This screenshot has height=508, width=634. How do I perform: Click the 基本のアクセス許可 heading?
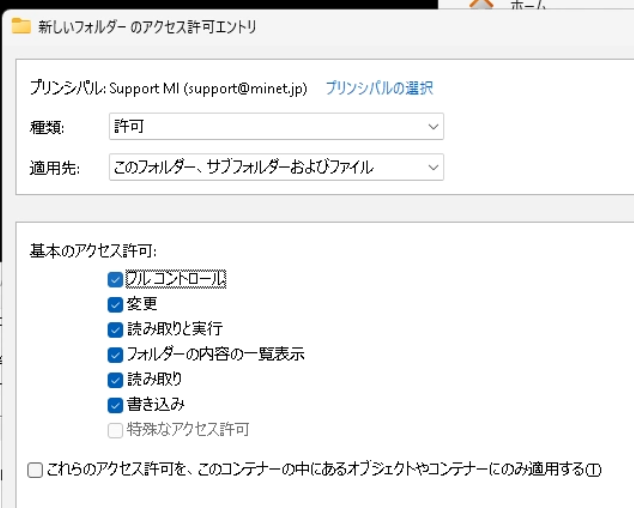click(x=93, y=251)
